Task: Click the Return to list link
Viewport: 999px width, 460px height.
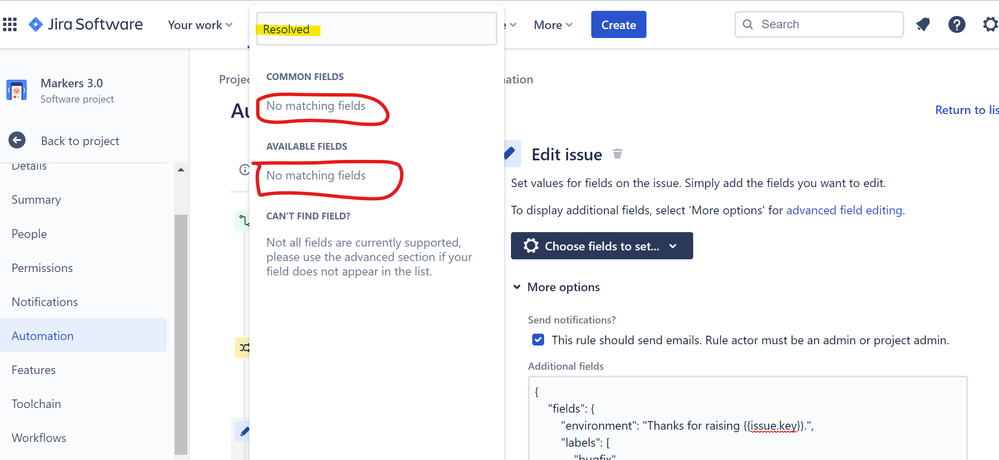Action: tap(966, 110)
